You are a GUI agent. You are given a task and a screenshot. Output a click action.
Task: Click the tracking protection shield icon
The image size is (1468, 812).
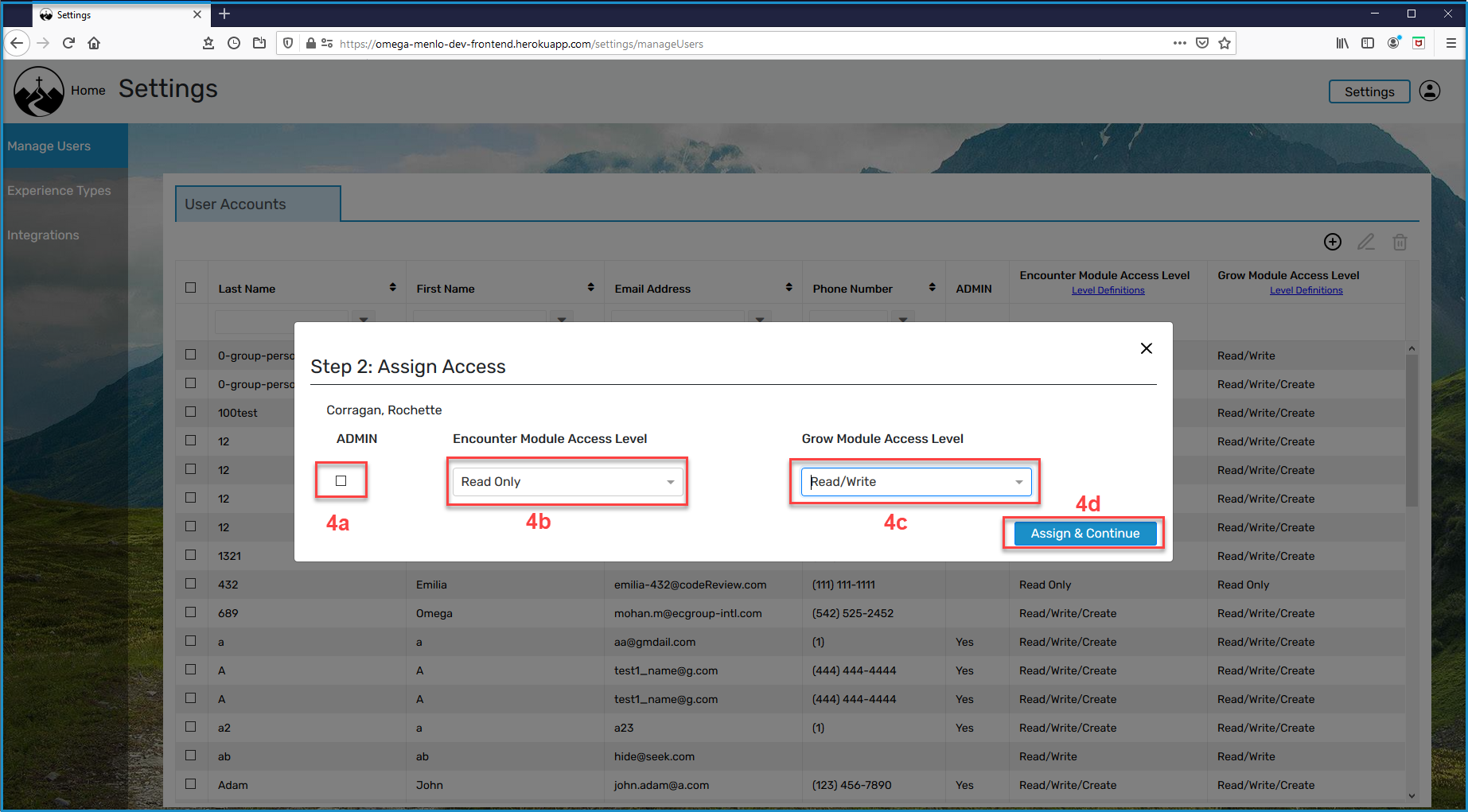[288, 43]
